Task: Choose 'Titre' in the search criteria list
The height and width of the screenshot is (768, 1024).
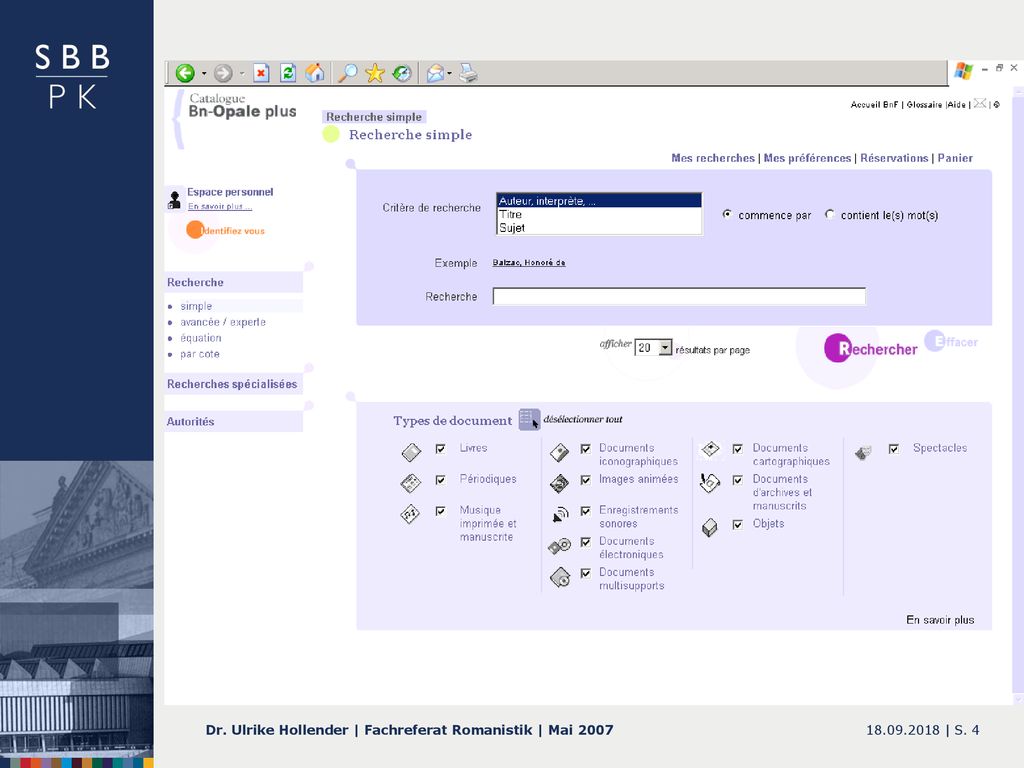Action: point(599,214)
